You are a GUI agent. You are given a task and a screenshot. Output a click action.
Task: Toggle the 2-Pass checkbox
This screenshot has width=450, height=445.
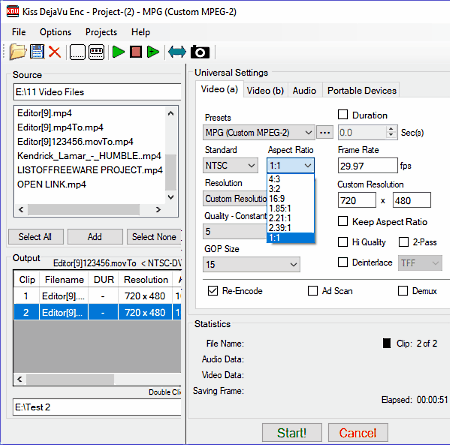coord(404,242)
